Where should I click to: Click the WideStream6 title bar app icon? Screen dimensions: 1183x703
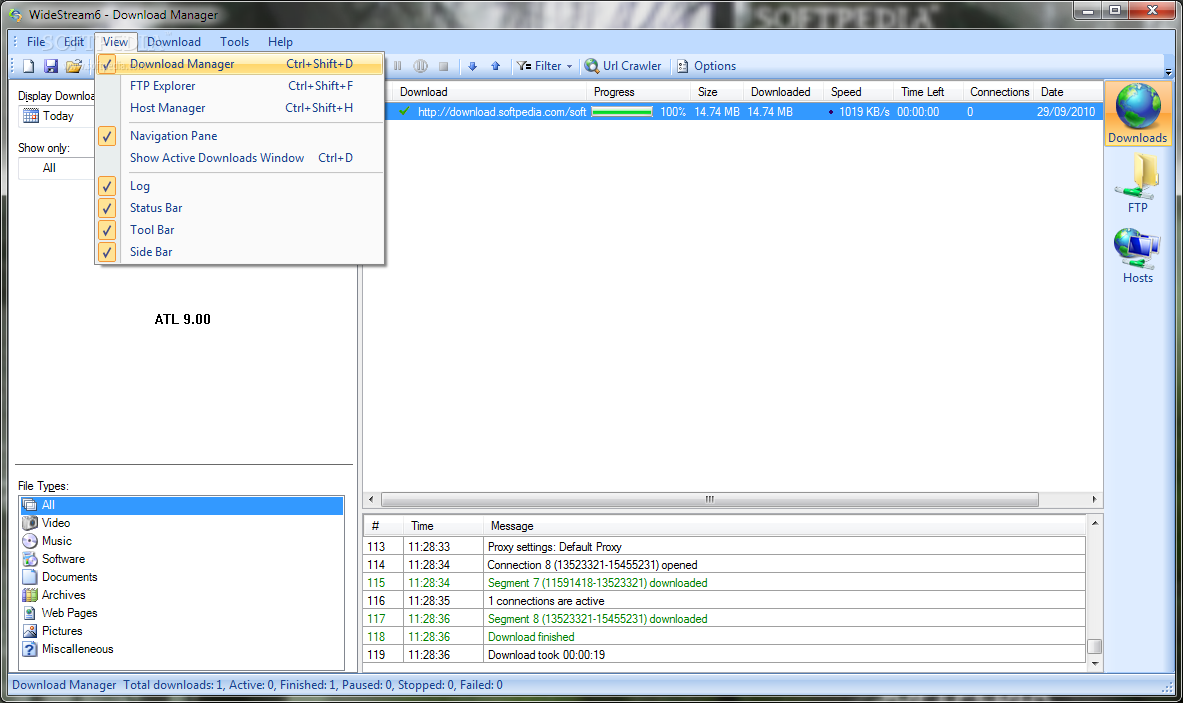pos(15,14)
